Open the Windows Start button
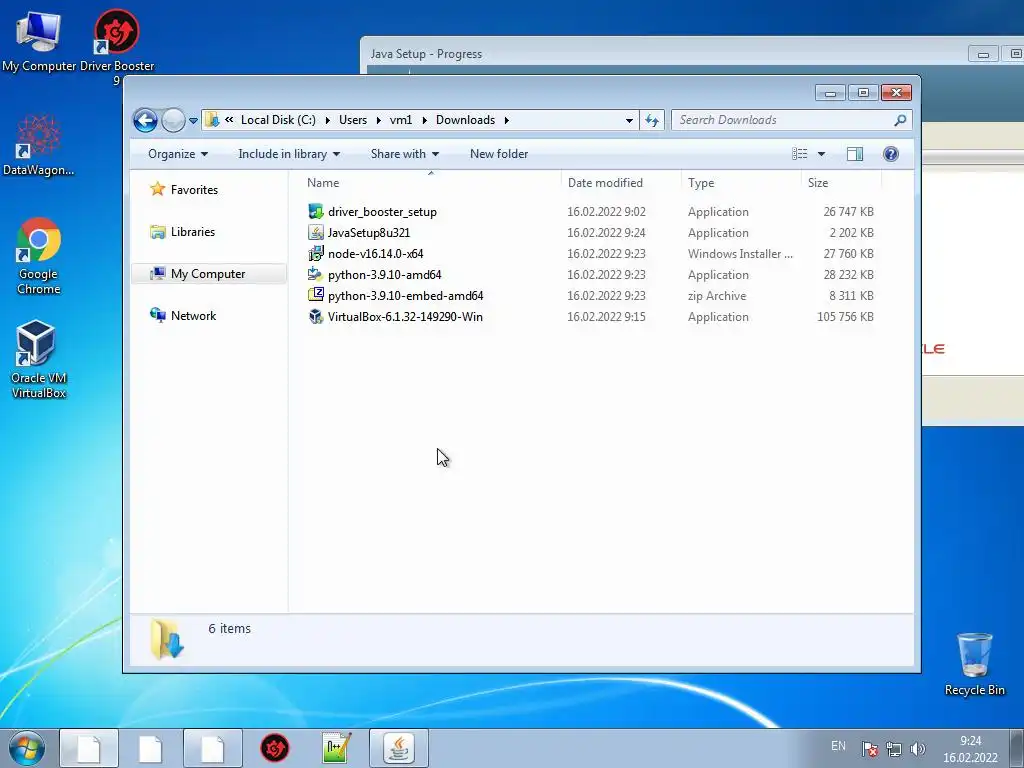1024x768 pixels. click(x=26, y=748)
